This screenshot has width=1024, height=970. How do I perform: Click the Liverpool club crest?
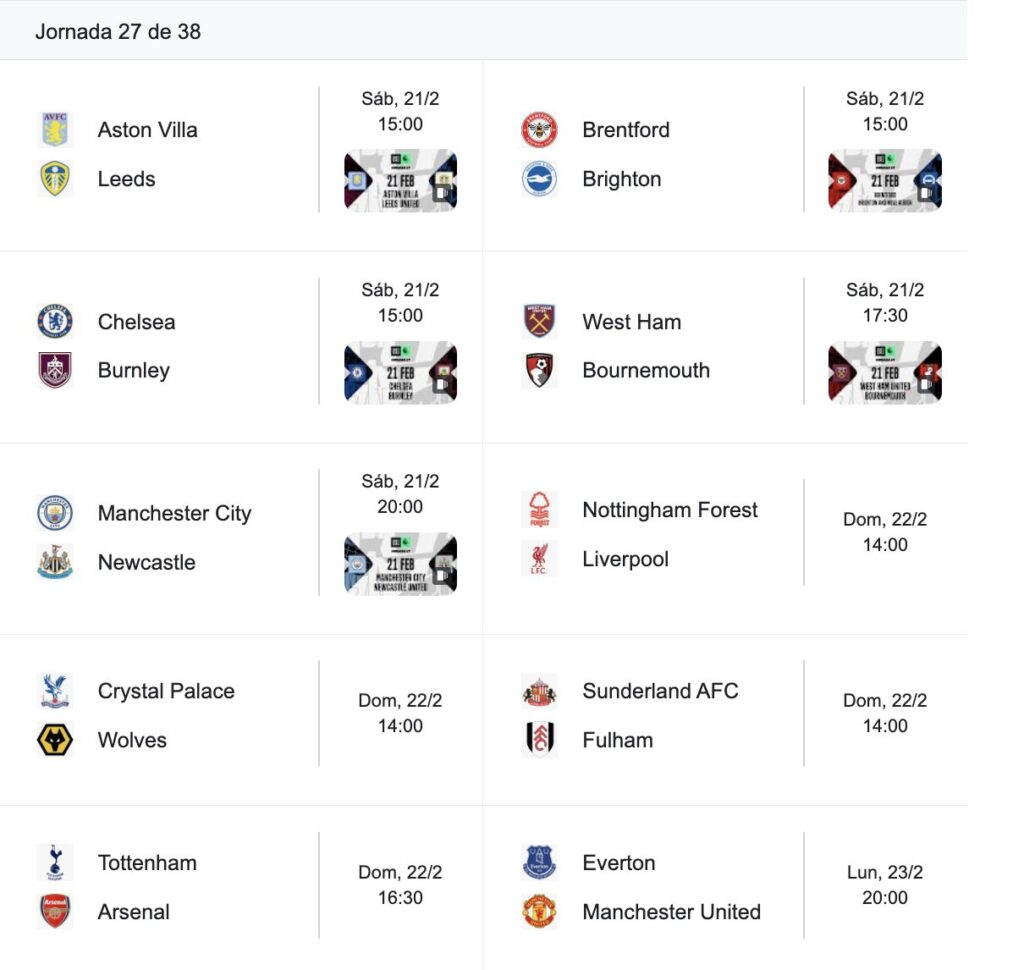coord(539,559)
